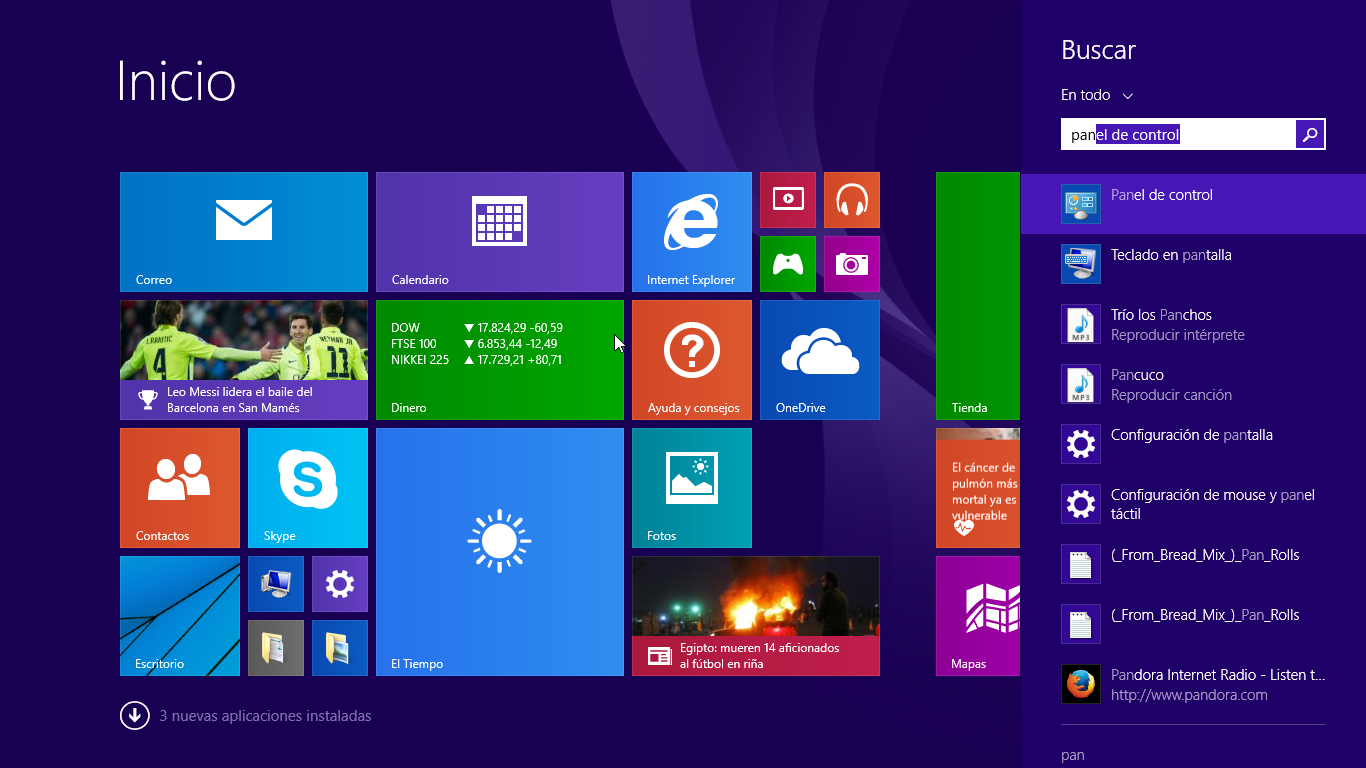Open the Pictures folder small tile

coord(340,648)
